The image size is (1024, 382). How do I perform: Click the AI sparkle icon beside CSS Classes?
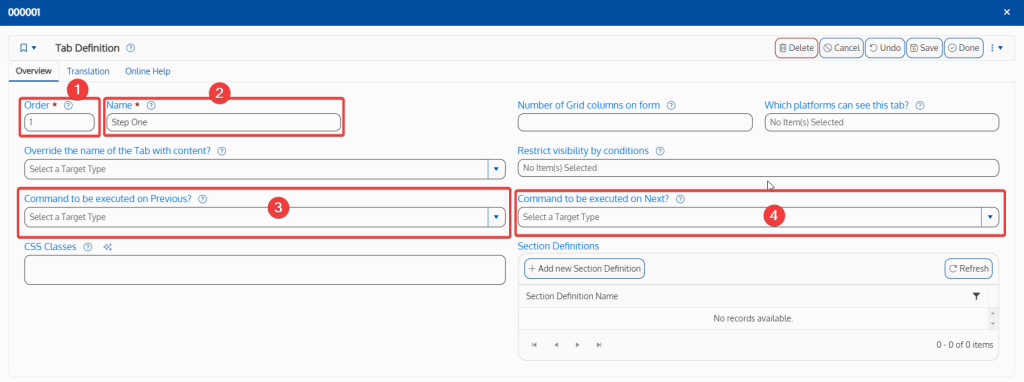[108, 247]
